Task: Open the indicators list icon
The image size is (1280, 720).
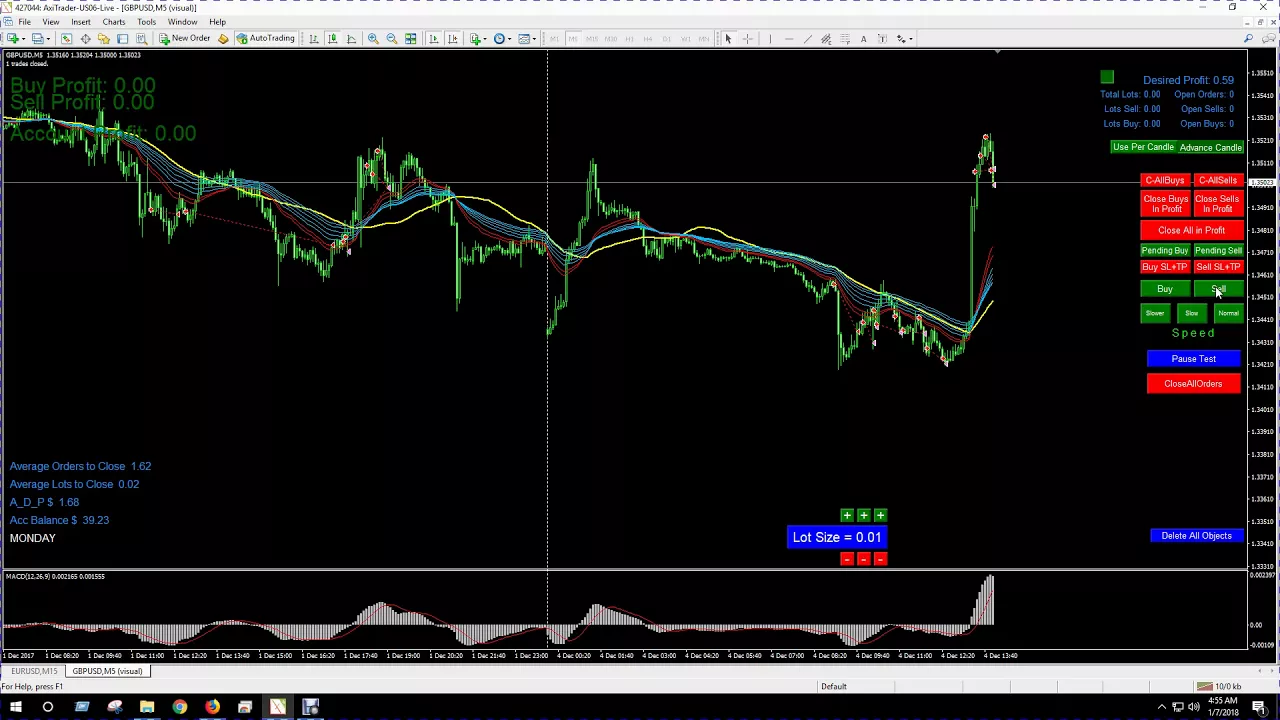Action: (475, 39)
